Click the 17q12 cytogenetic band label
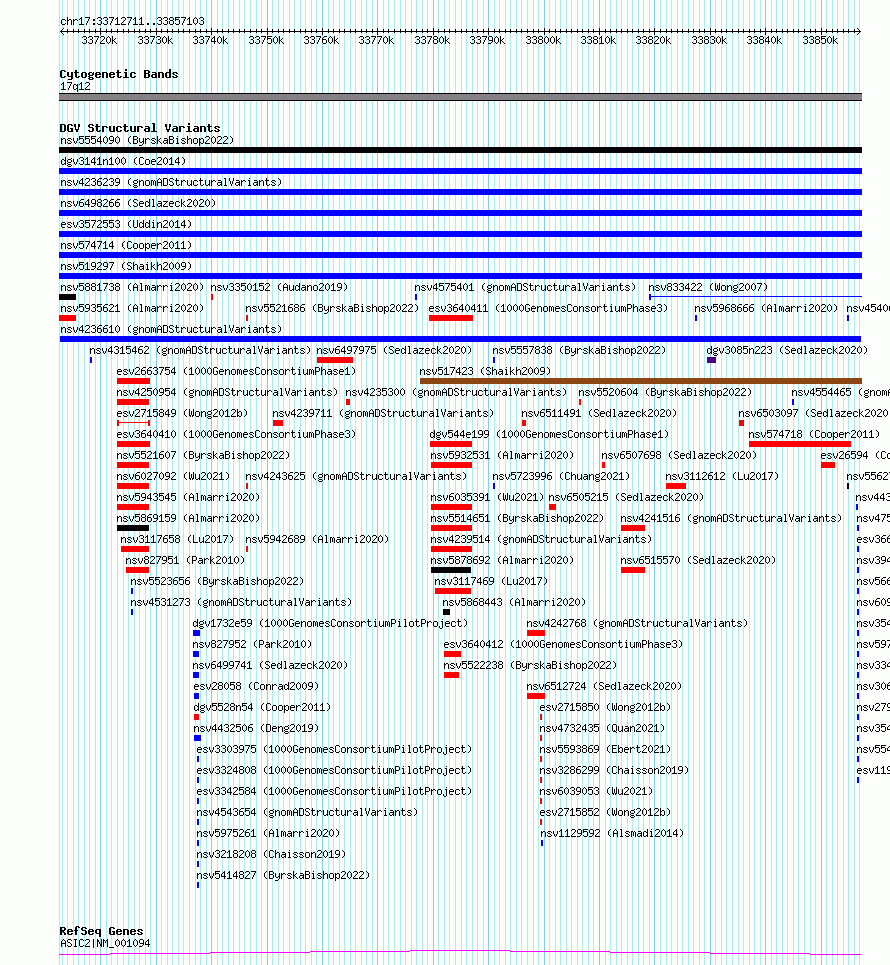The height and width of the screenshot is (965, 890). pyautogui.click(x=75, y=87)
